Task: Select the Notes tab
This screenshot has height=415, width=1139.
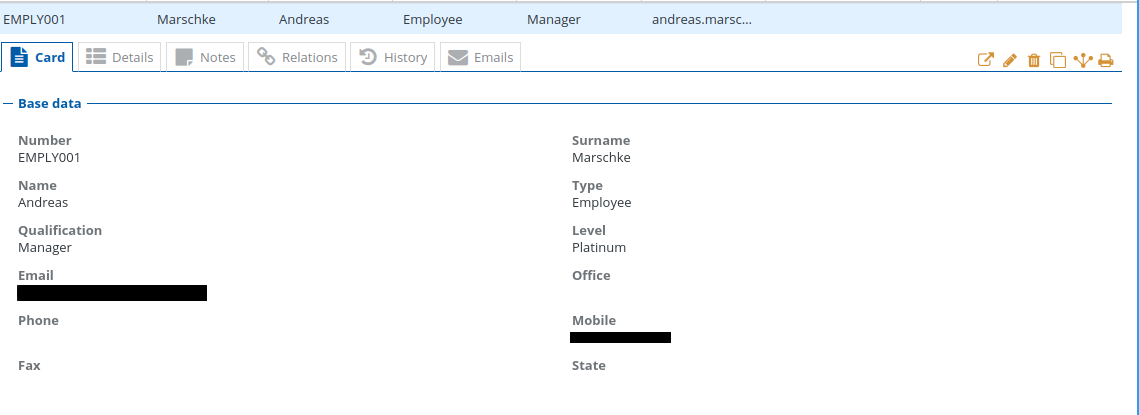Action: click(x=205, y=57)
